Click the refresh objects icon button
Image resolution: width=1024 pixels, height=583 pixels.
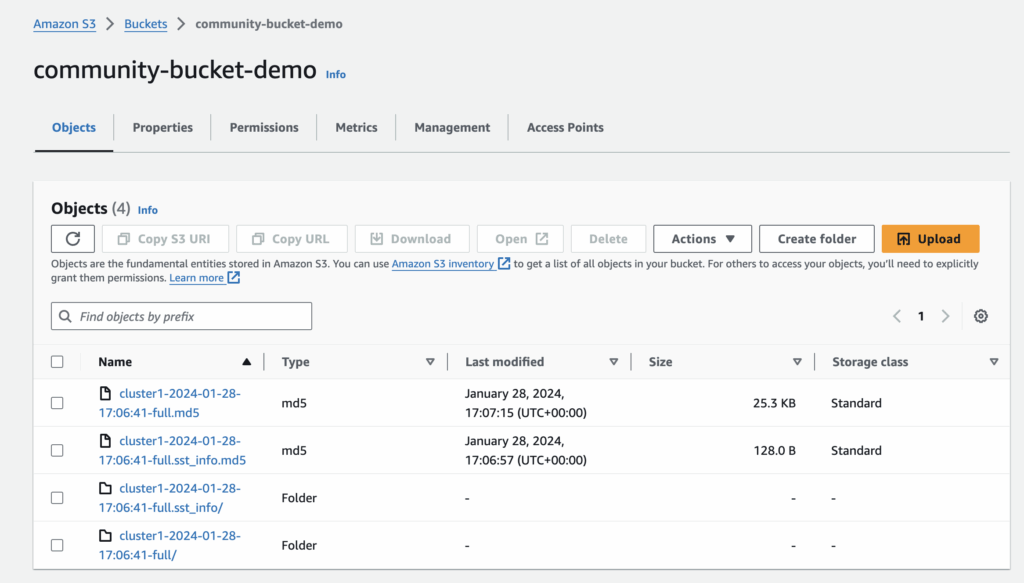[x=73, y=239]
